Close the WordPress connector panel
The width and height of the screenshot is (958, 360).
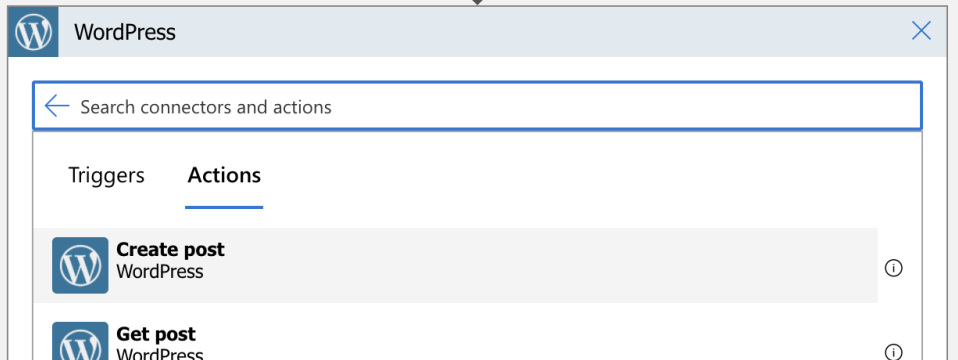[921, 31]
